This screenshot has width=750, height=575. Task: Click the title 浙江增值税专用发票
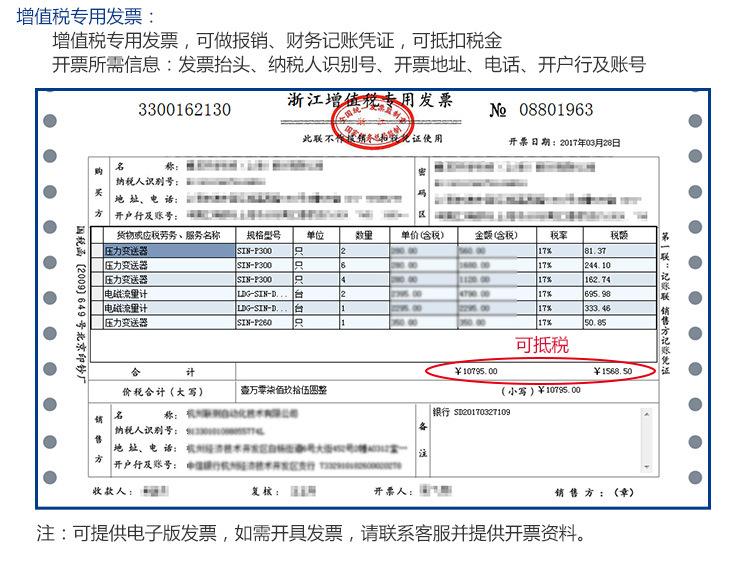pos(370,100)
